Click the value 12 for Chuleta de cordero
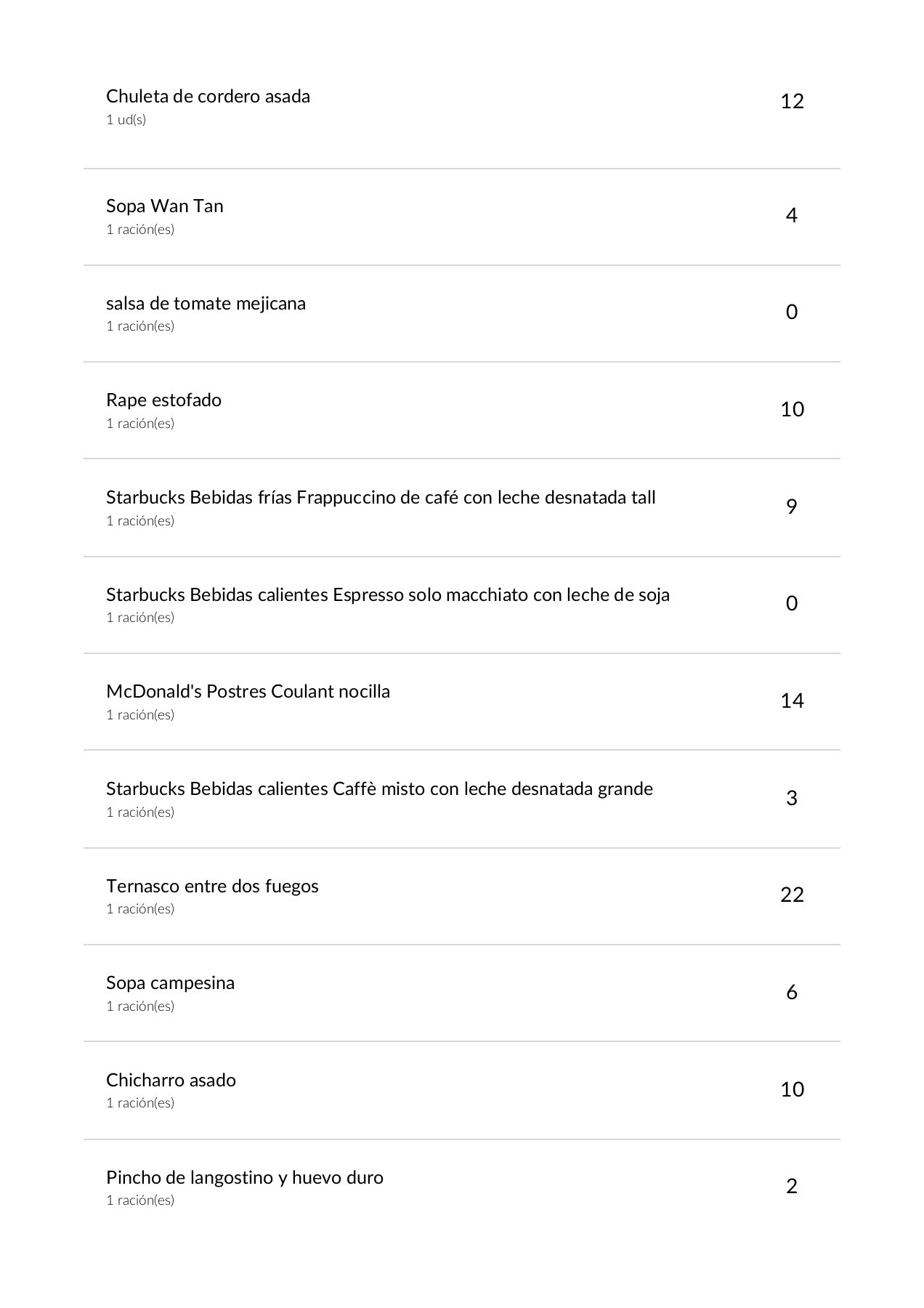This screenshot has height=1308, width=924. pos(792,101)
